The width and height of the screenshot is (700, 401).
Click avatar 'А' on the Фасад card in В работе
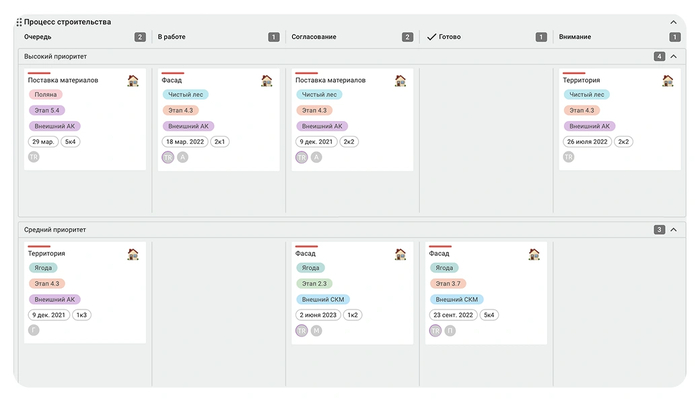click(182, 157)
